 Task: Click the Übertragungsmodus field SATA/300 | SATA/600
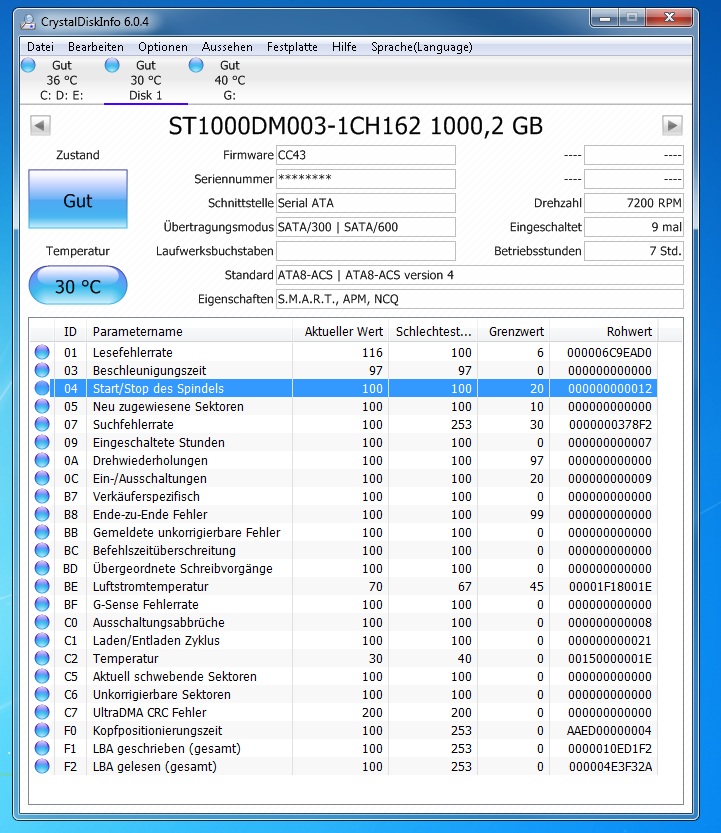[366, 227]
